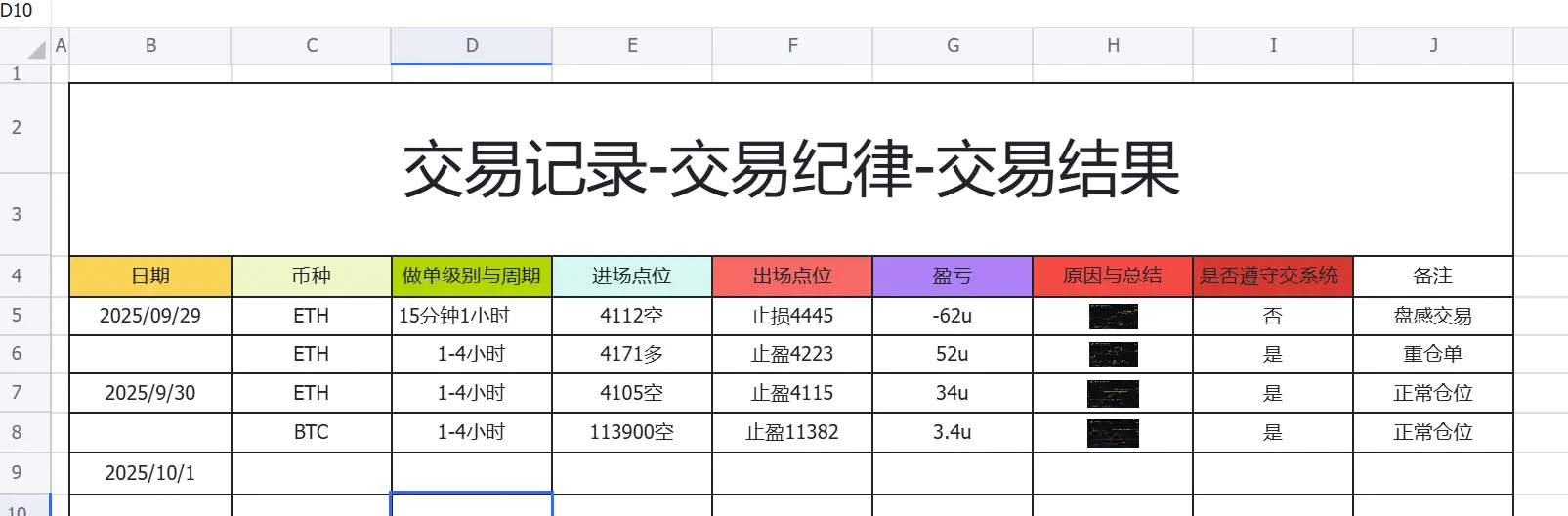Click the 是否遵守交系统 header cell
The height and width of the screenshot is (516, 1568).
click(1273, 277)
